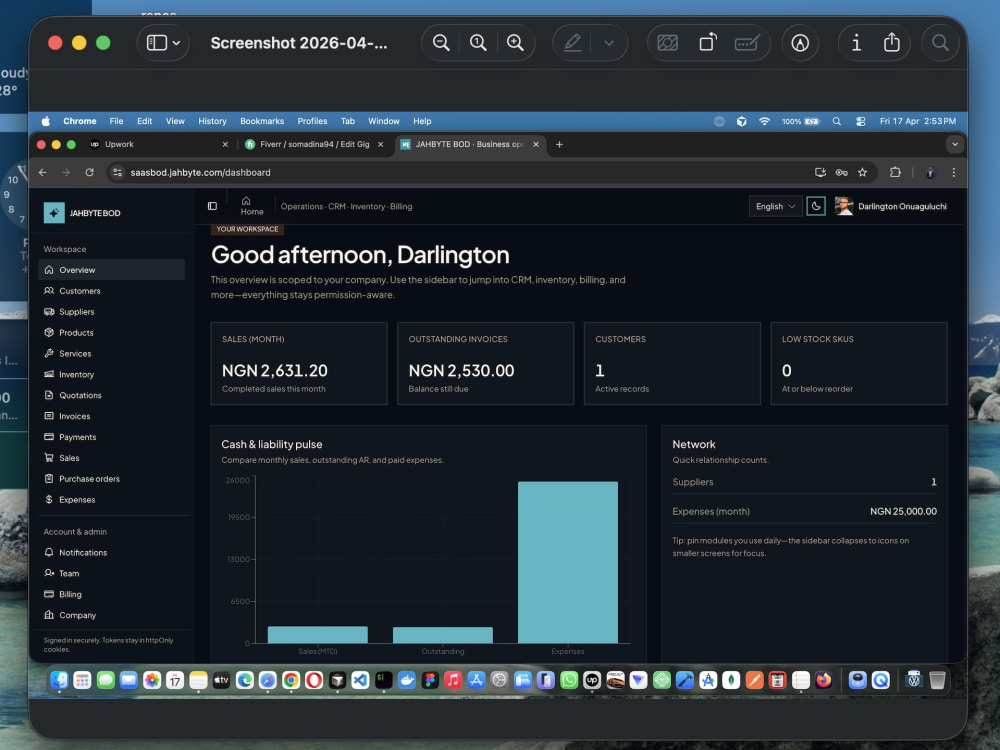Image resolution: width=1000 pixels, height=750 pixels.
Task: Select Overview in the sidebar
Action: 112,270
